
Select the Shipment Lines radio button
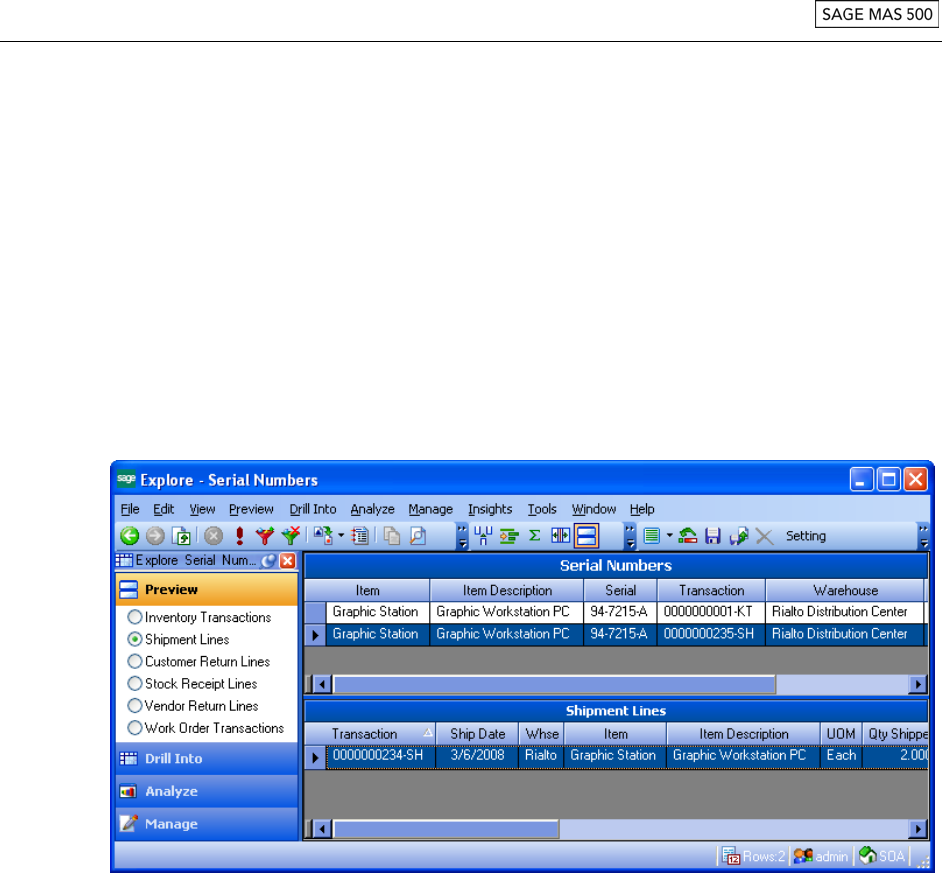pos(135,639)
